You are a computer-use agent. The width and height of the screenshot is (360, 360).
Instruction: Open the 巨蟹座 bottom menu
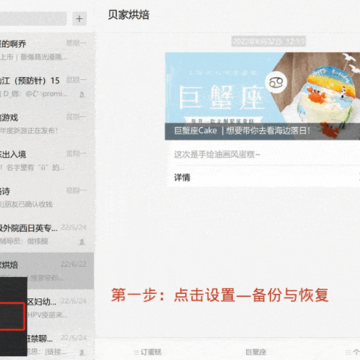[x=256, y=352]
